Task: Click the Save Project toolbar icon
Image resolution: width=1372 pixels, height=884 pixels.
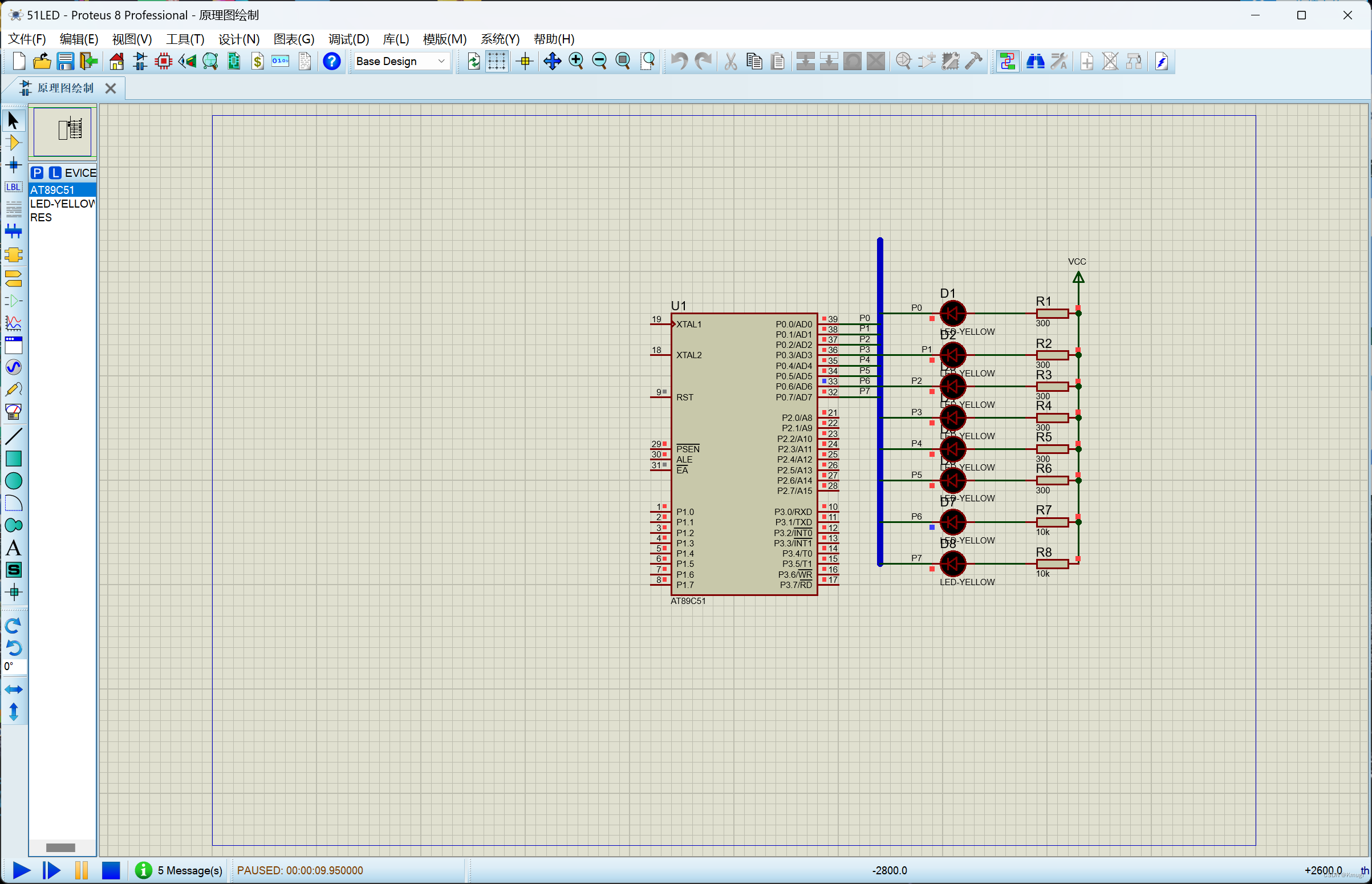Action: click(x=65, y=61)
